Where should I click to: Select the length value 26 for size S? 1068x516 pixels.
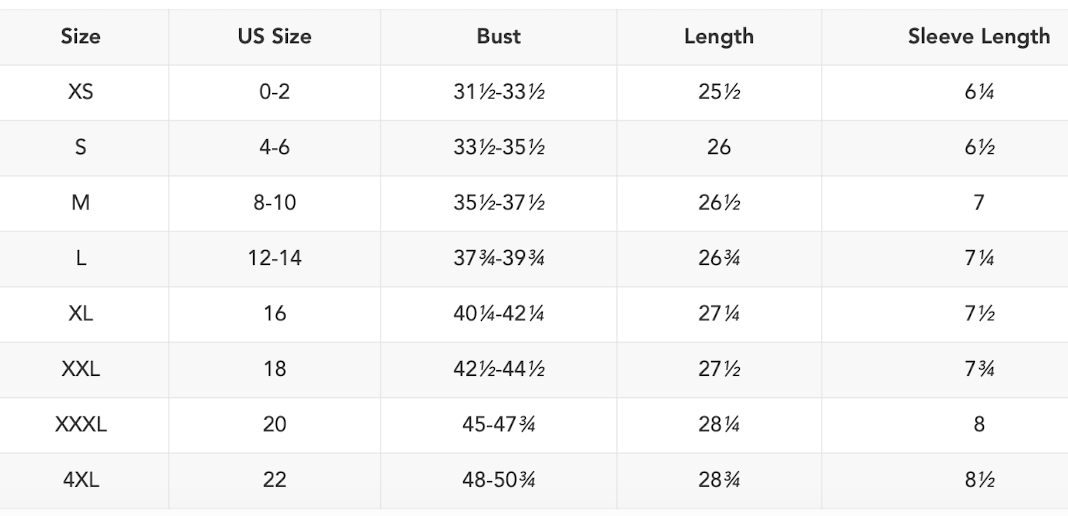point(718,147)
